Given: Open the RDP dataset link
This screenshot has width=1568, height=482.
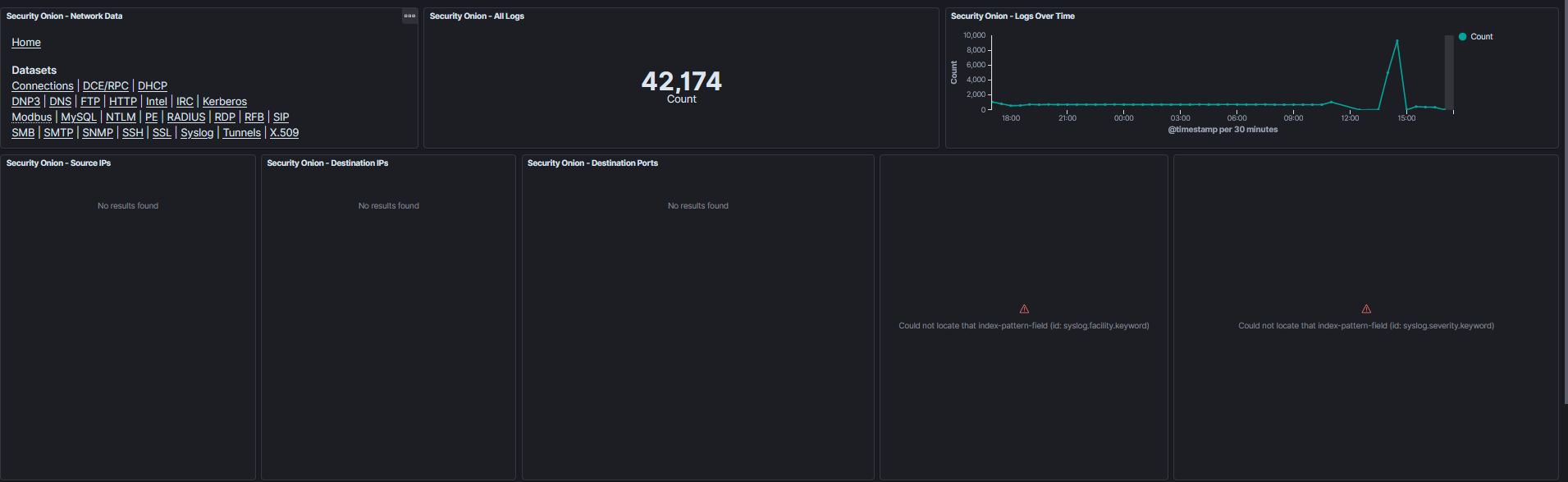Looking at the screenshot, I should pos(225,117).
